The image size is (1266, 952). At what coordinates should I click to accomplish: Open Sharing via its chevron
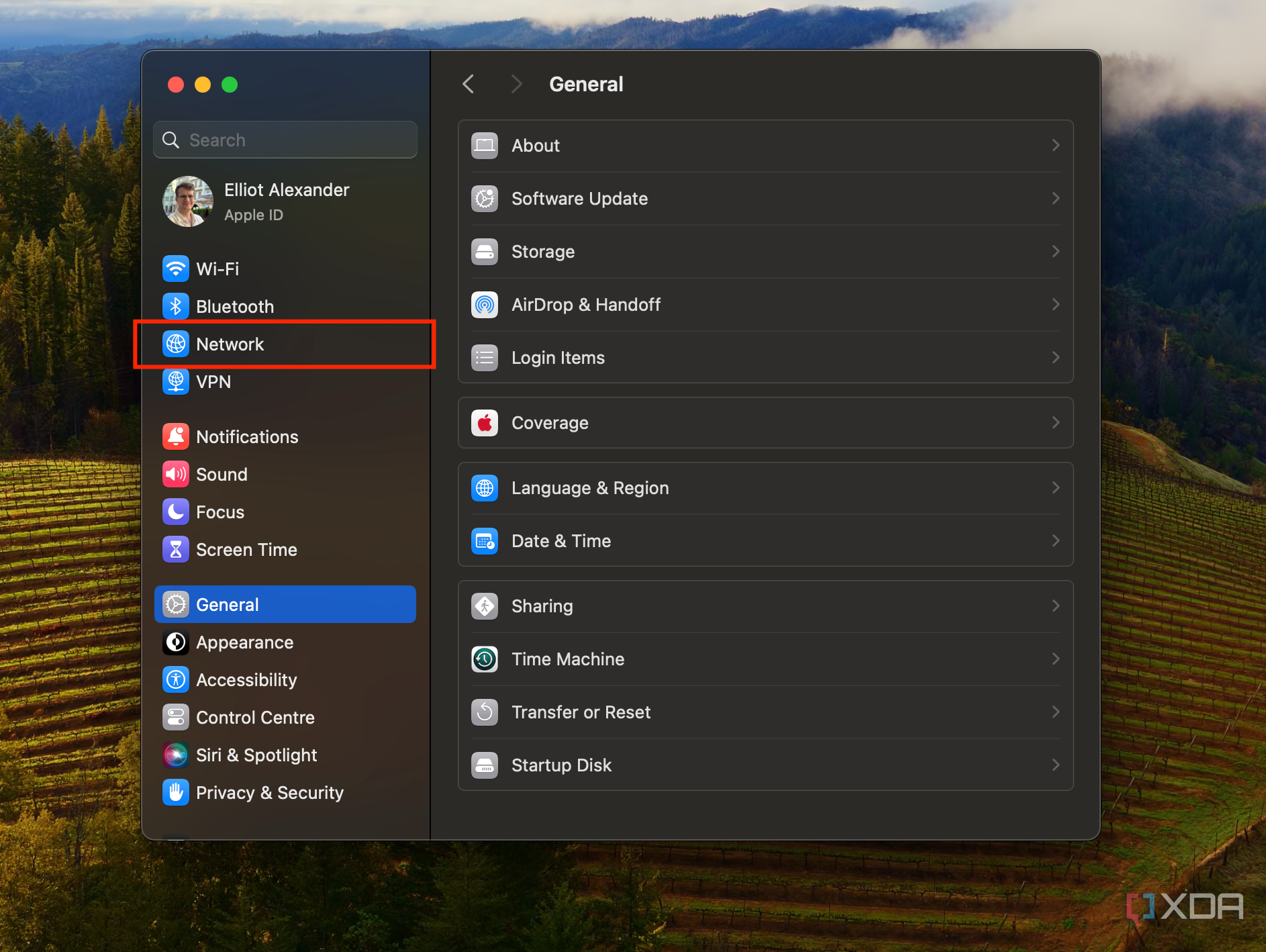(1056, 606)
